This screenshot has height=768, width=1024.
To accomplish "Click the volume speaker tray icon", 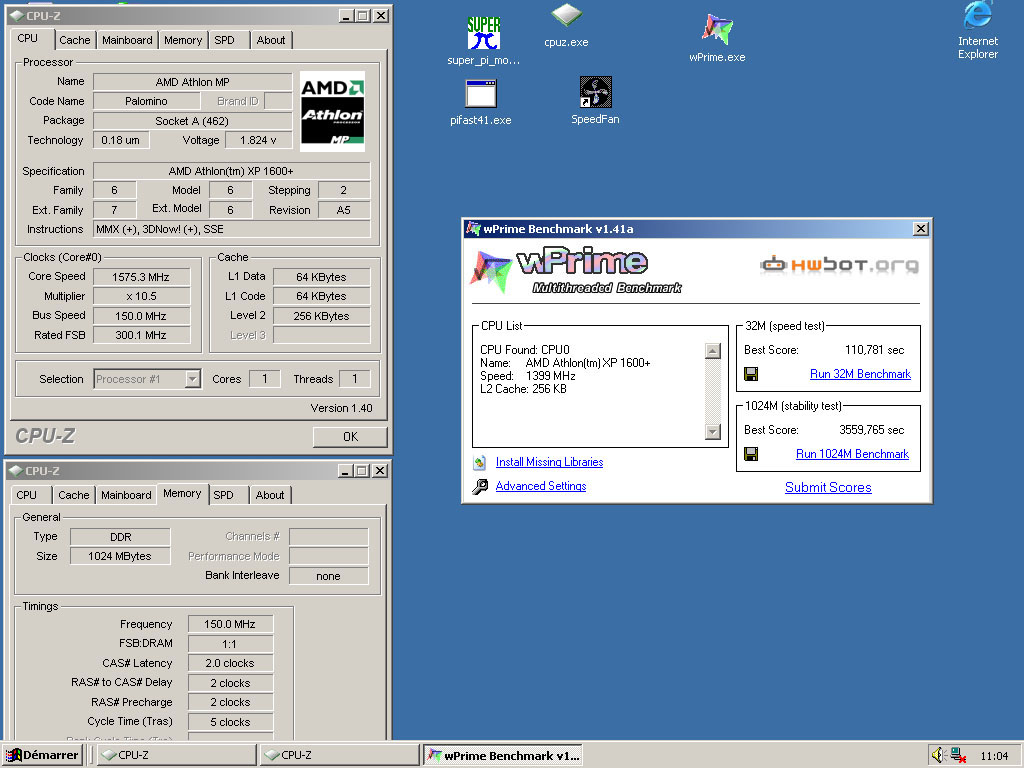I will (x=938, y=755).
